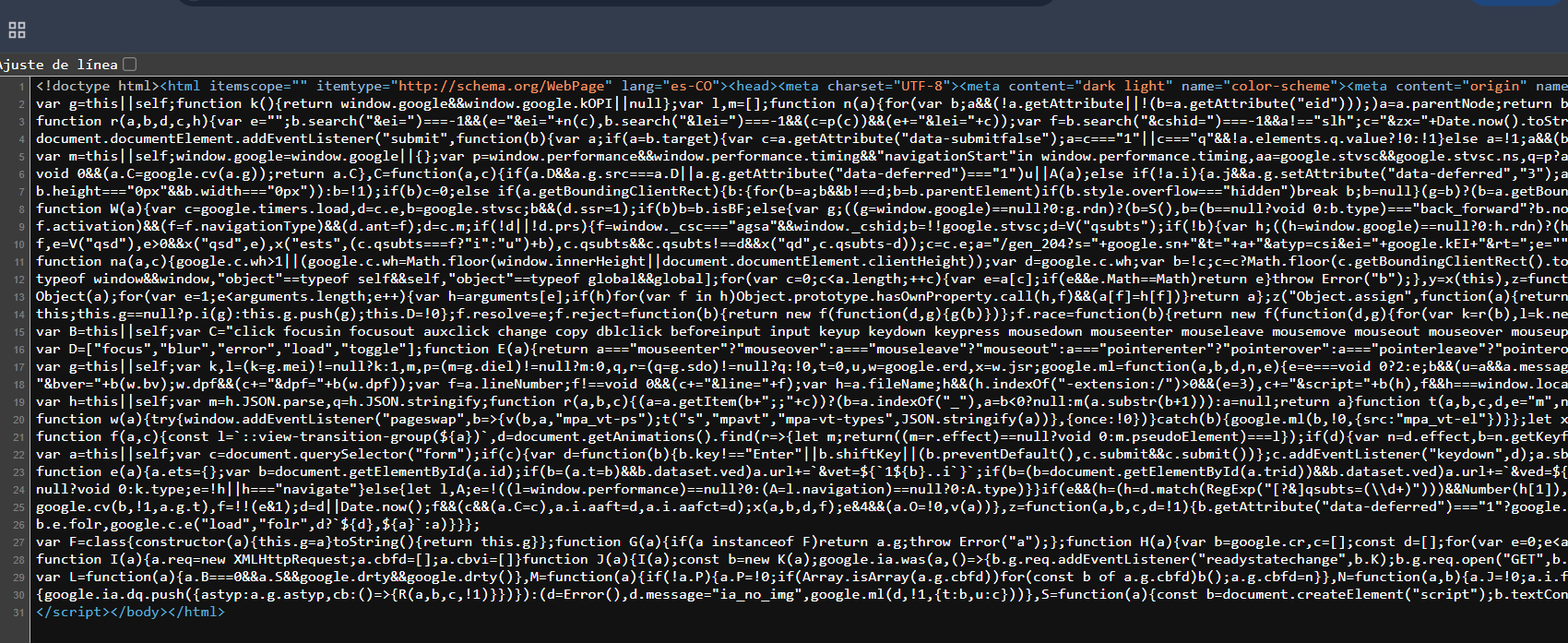Click line number 20 in the gutter
The height and width of the screenshot is (643, 1568).
coord(19,420)
